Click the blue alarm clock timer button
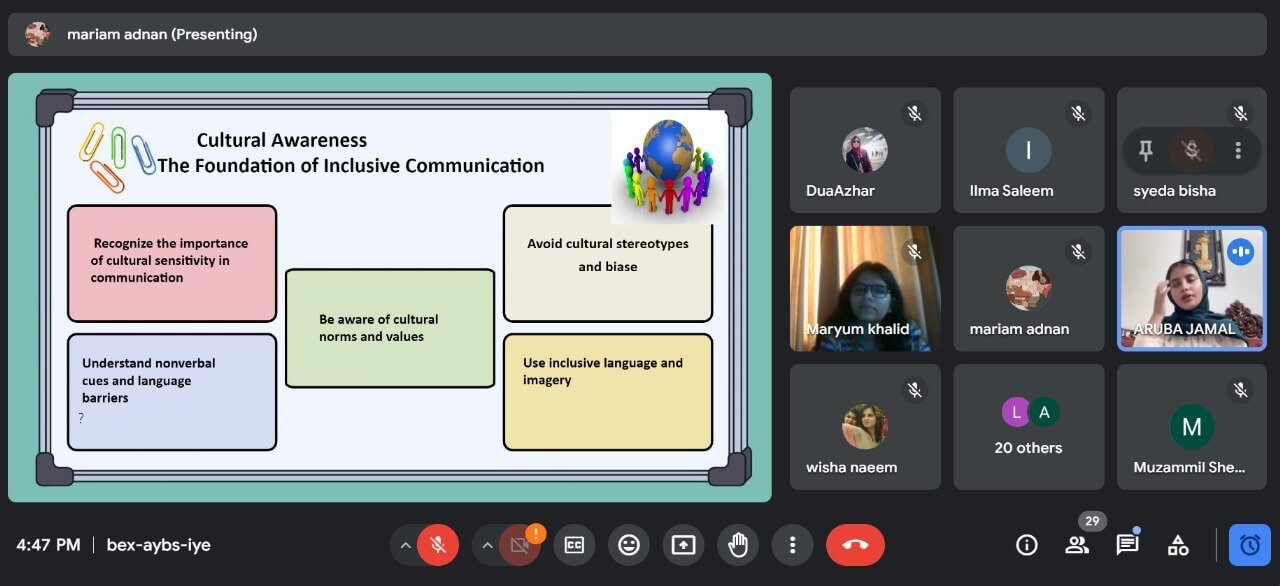 [x=1249, y=545]
